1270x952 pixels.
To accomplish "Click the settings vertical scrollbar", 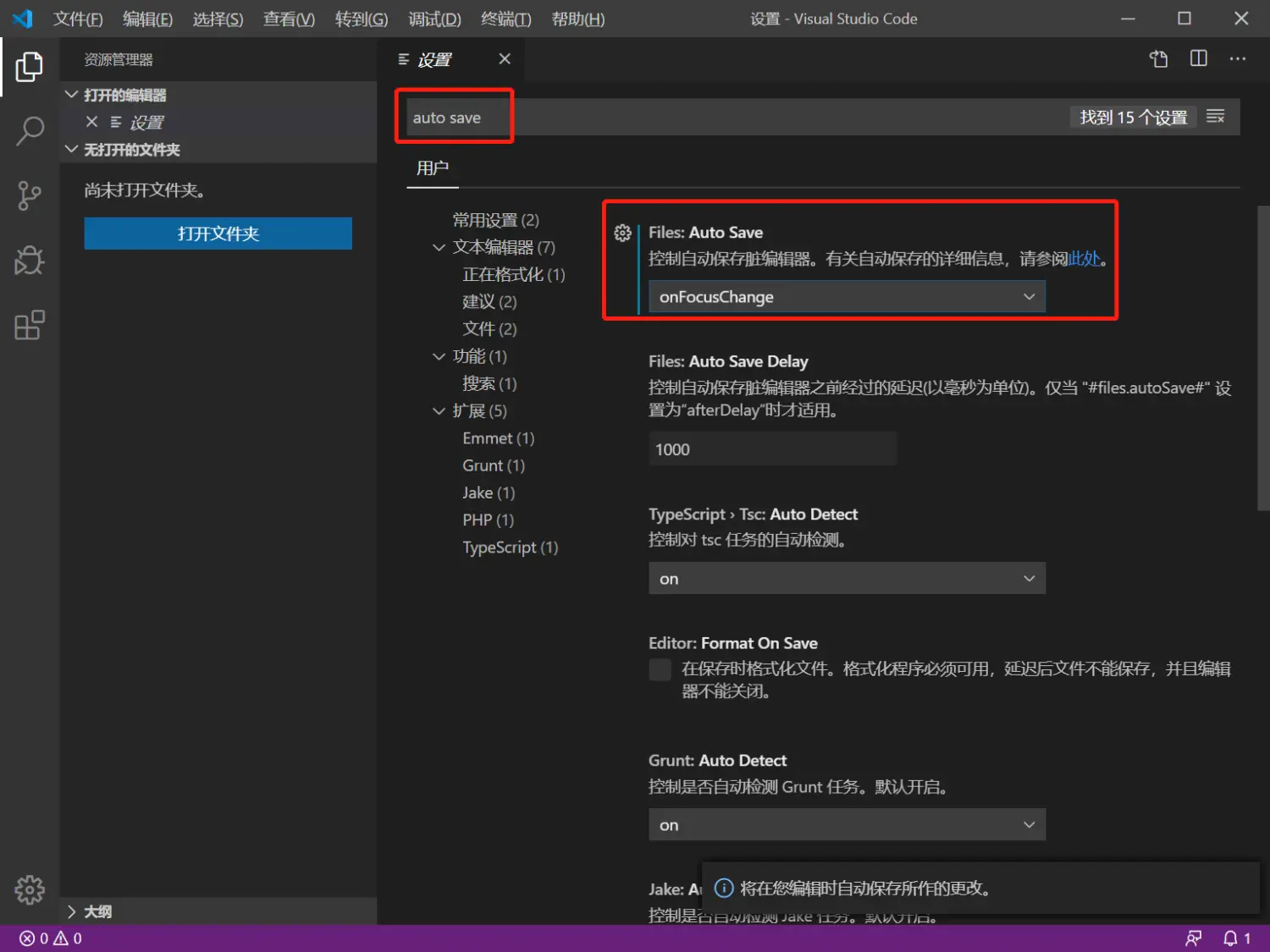I will click(1263, 358).
